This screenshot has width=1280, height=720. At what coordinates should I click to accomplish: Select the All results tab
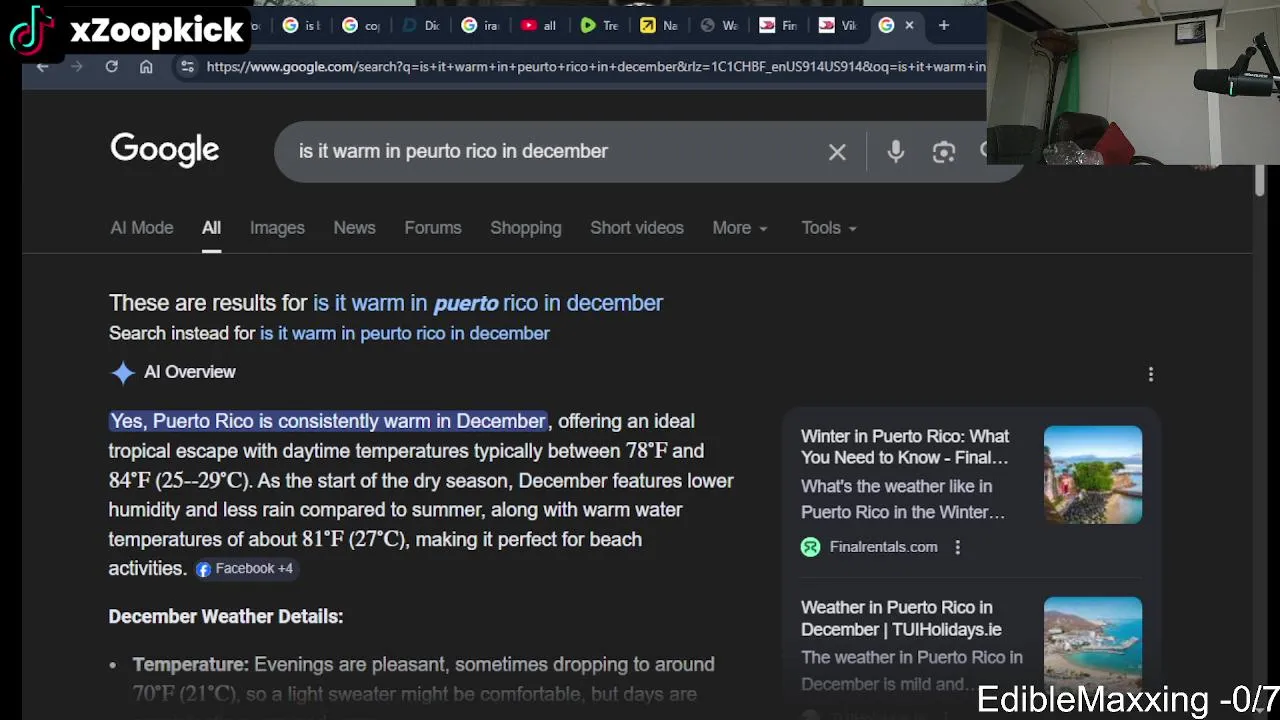point(211,228)
